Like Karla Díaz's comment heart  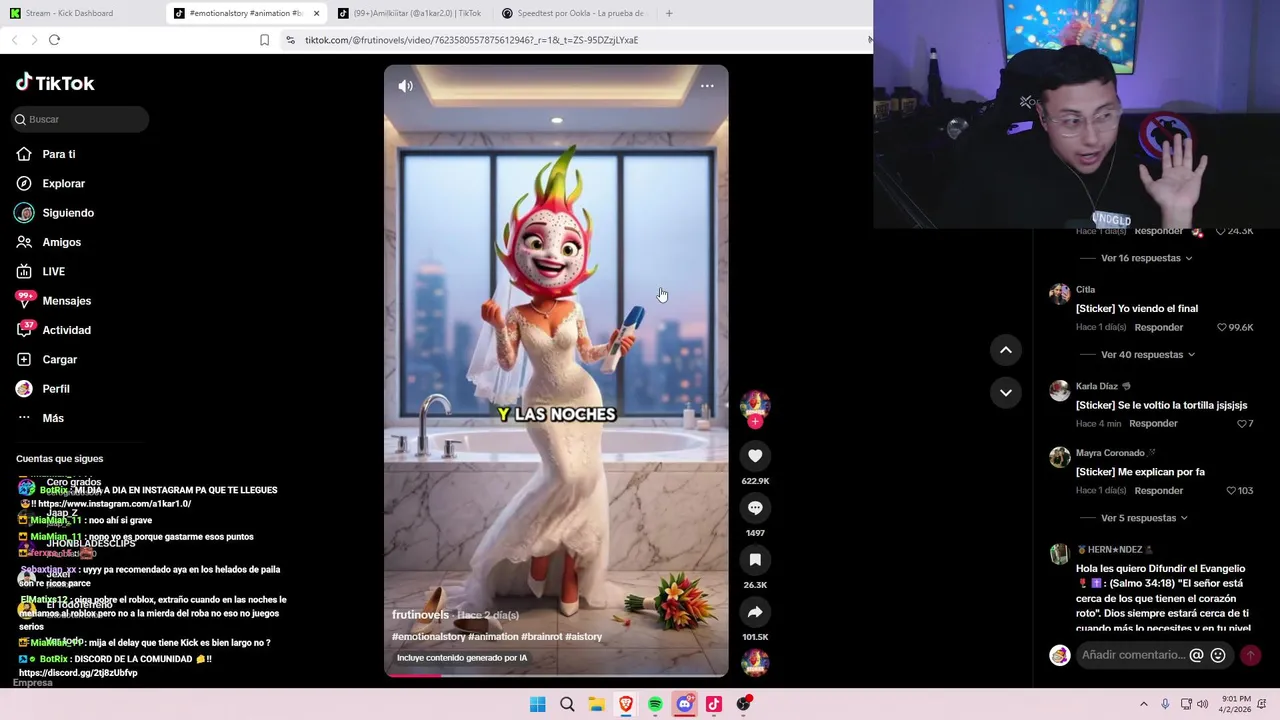[x=1242, y=424]
